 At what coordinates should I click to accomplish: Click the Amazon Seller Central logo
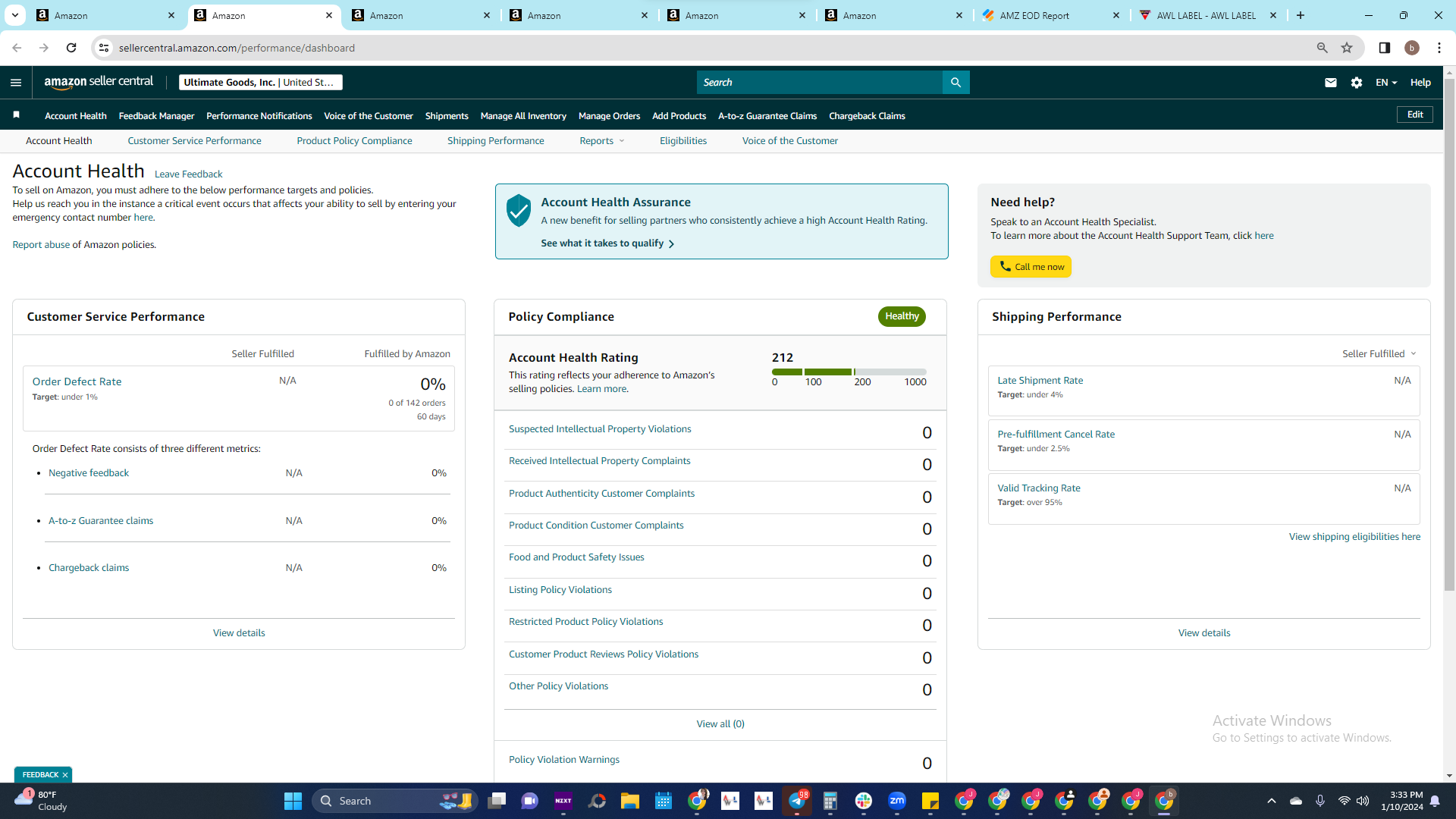(x=99, y=82)
